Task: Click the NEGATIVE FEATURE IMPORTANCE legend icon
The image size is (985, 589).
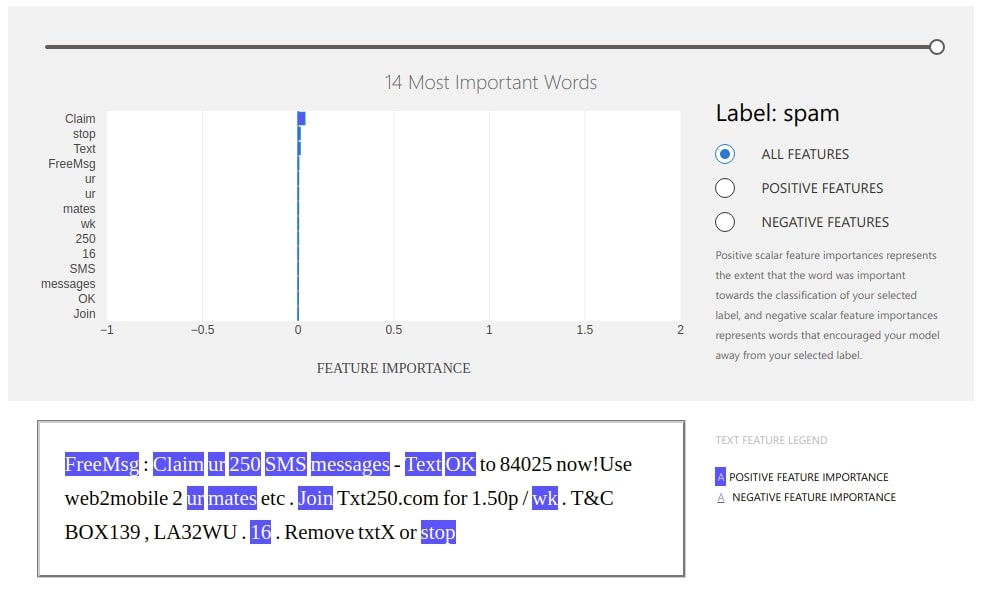Action: click(721, 496)
